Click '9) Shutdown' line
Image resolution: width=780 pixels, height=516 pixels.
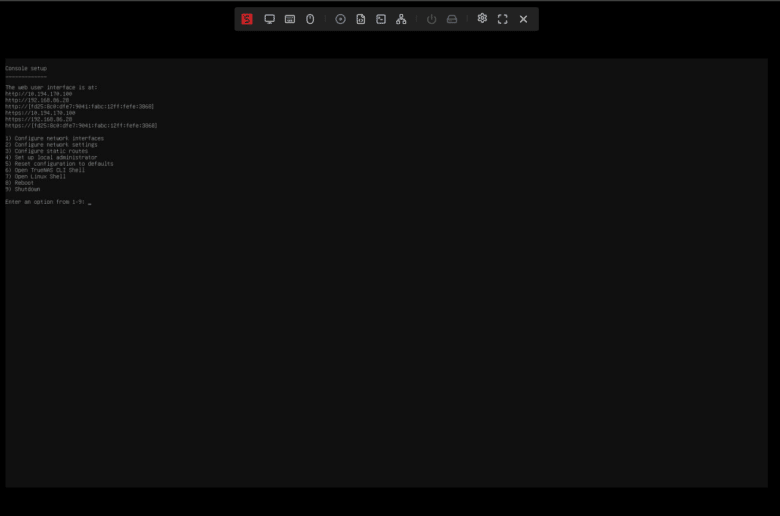pos(23,189)
